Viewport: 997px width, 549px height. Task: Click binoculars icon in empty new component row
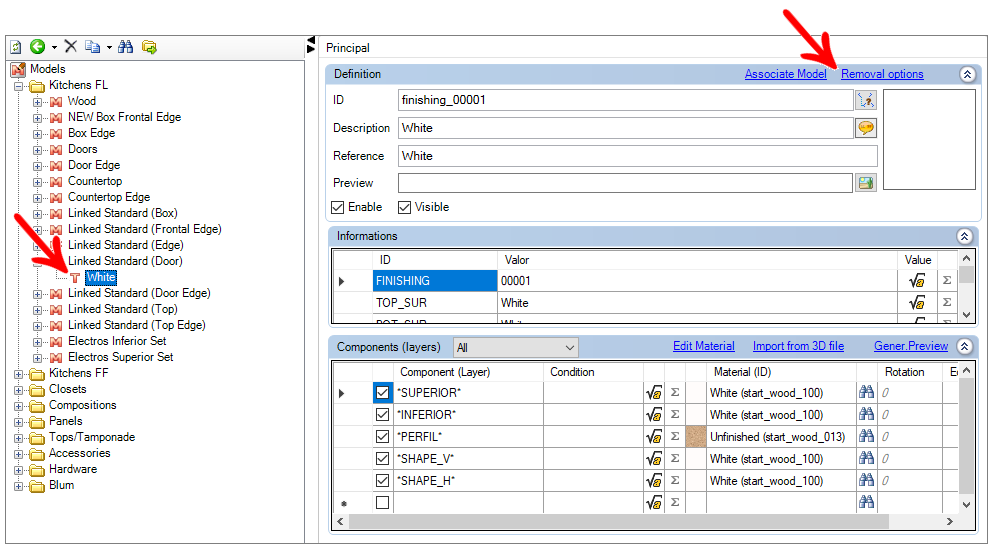866,502
